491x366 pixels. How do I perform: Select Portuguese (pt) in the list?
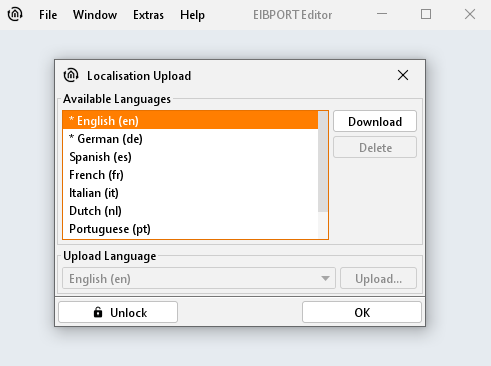pyautogui.click(x=190, y=229)
